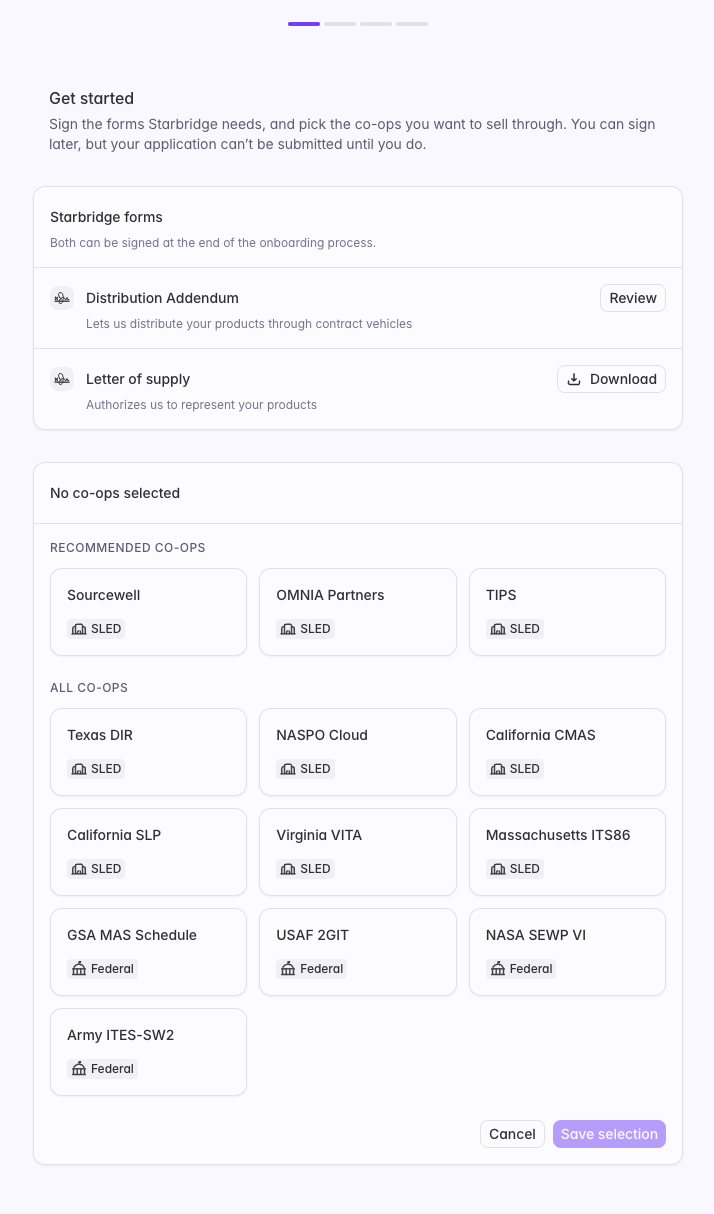
Task: Click the 'Starbridge forms' heading
Action: 106,217
